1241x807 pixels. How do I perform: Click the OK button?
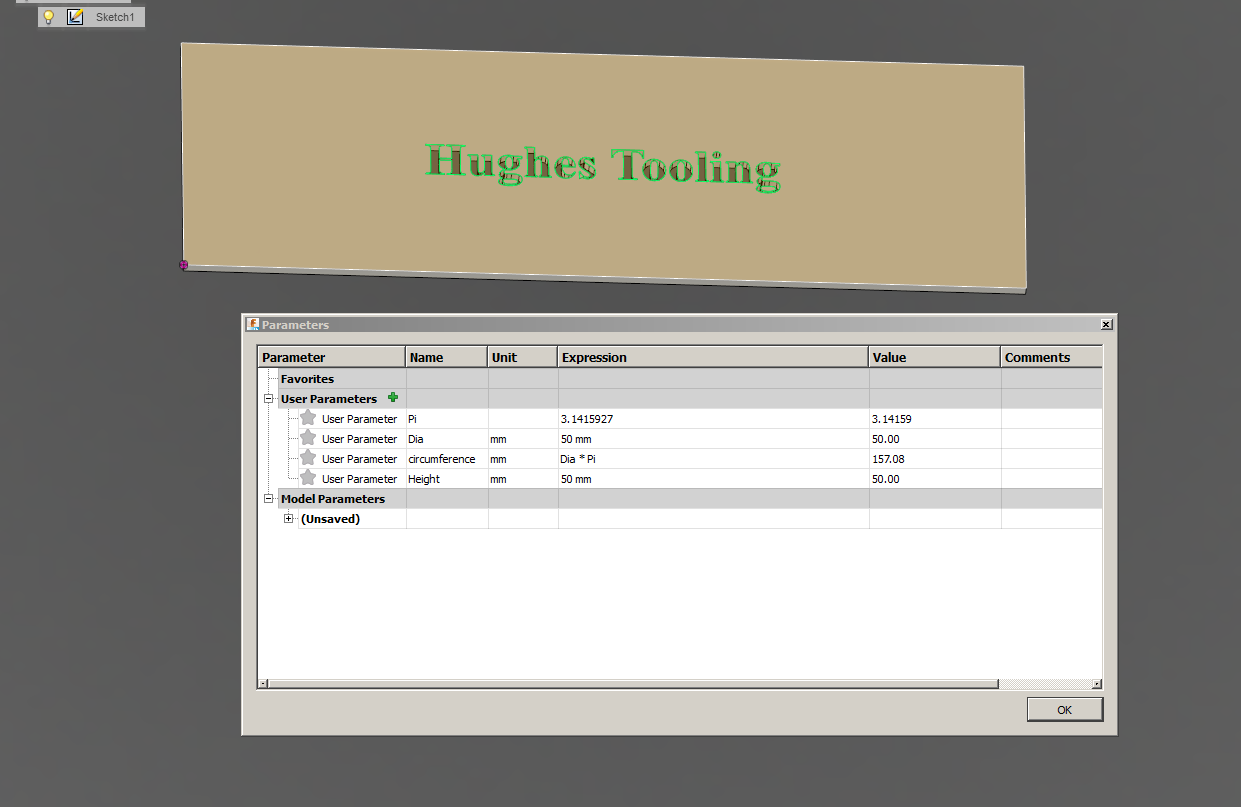1065,709
